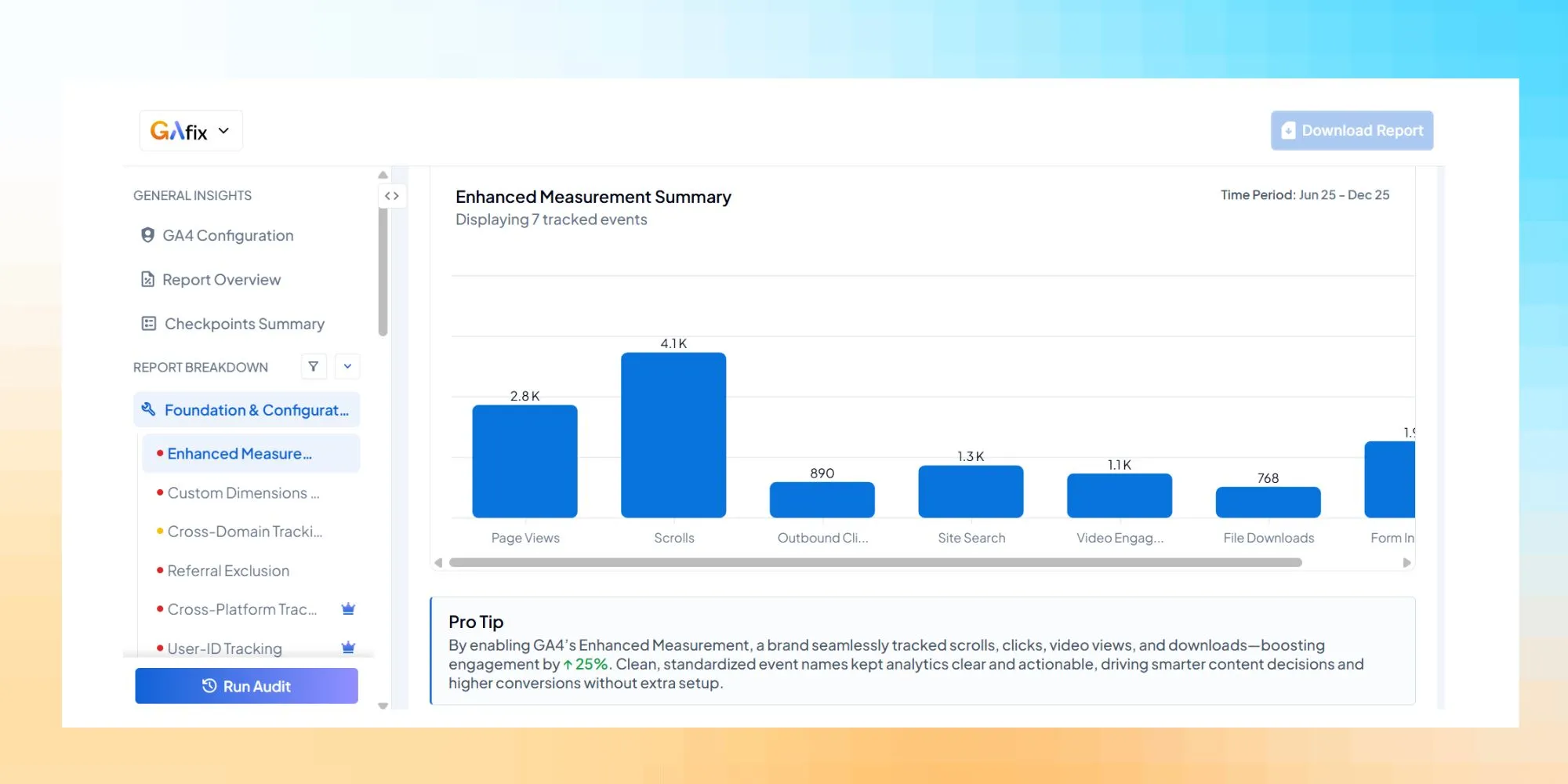Screen dimensions: 1568x784
Task: Collapse the Foundation & Configuration section
Action: tap(251, 409)
